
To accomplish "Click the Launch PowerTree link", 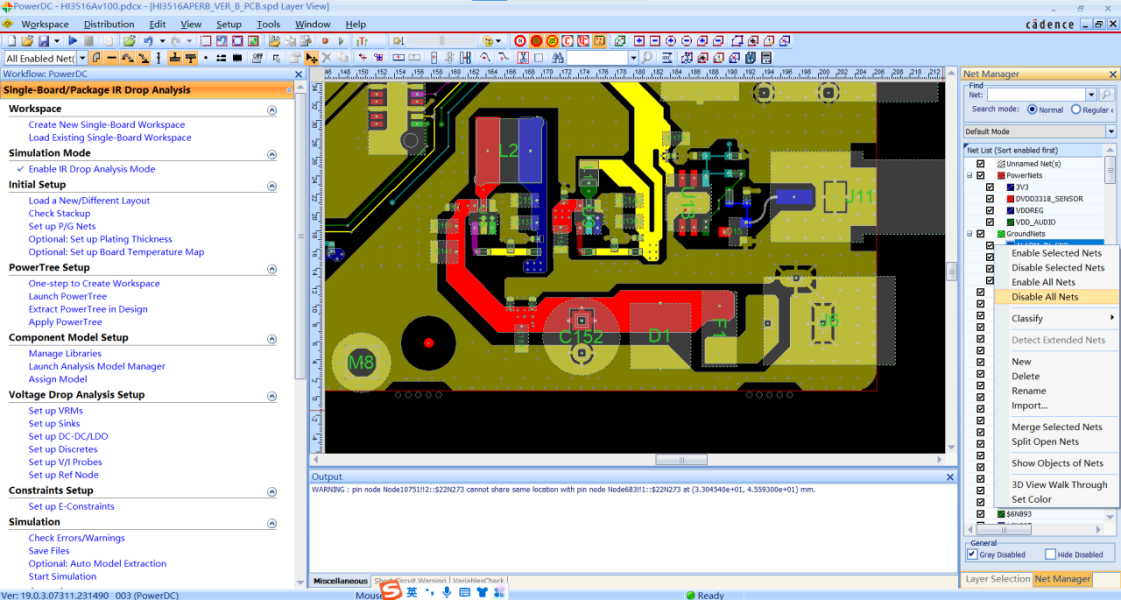I will click(67, 296).
